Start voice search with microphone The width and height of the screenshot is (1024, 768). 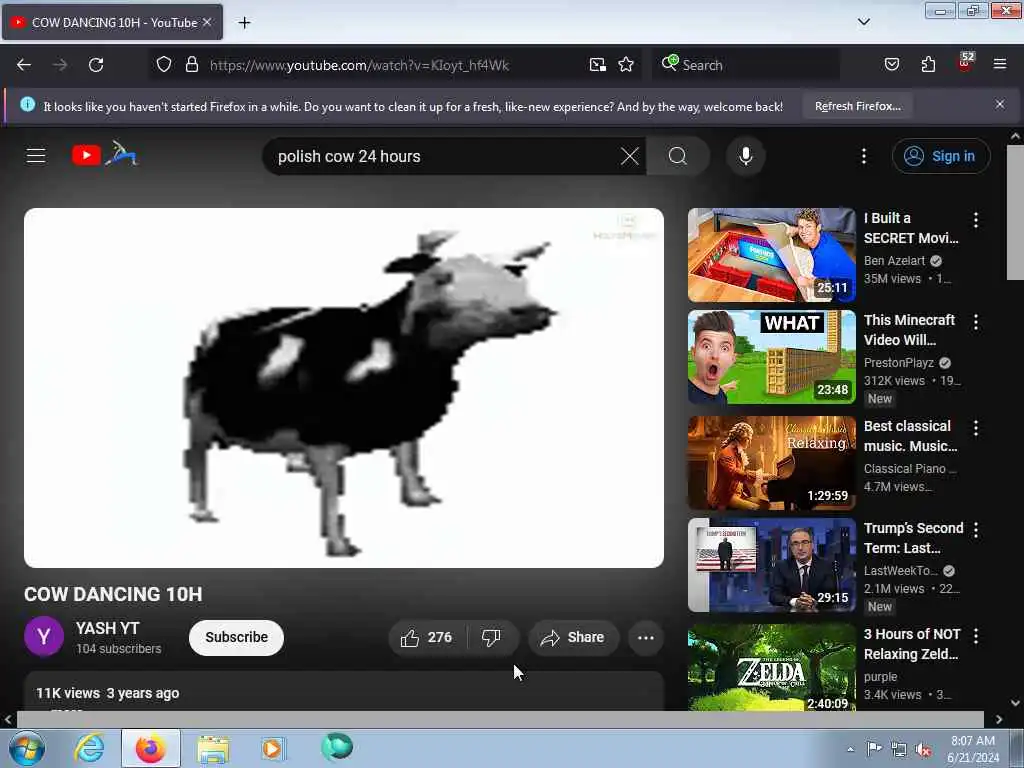tap(745, 156)
